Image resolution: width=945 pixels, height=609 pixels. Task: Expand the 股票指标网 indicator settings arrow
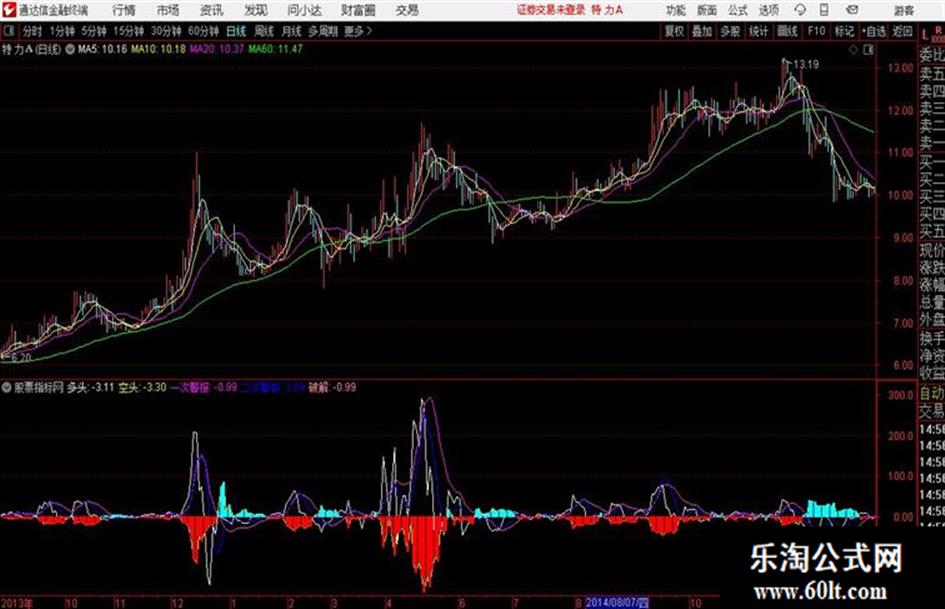7,387
